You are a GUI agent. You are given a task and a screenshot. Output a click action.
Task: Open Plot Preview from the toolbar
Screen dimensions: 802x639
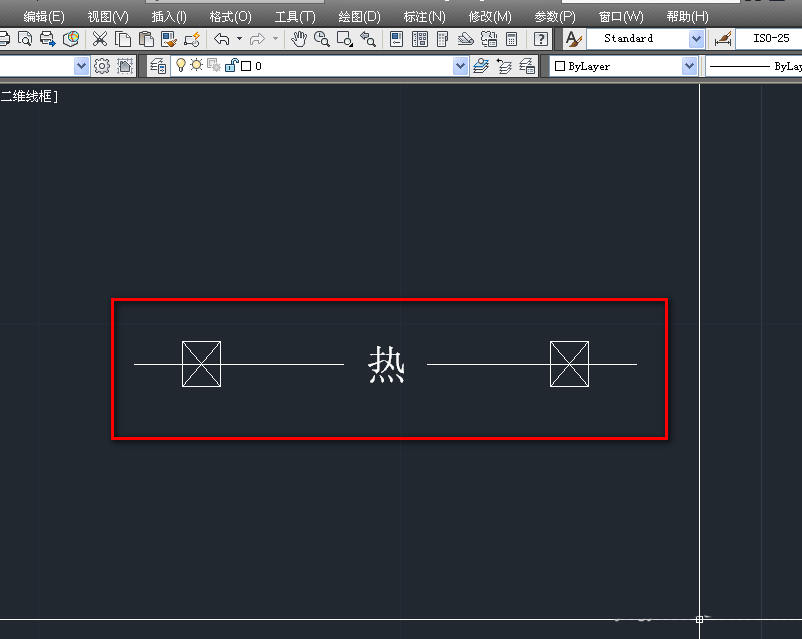click(x=25, y=39)
